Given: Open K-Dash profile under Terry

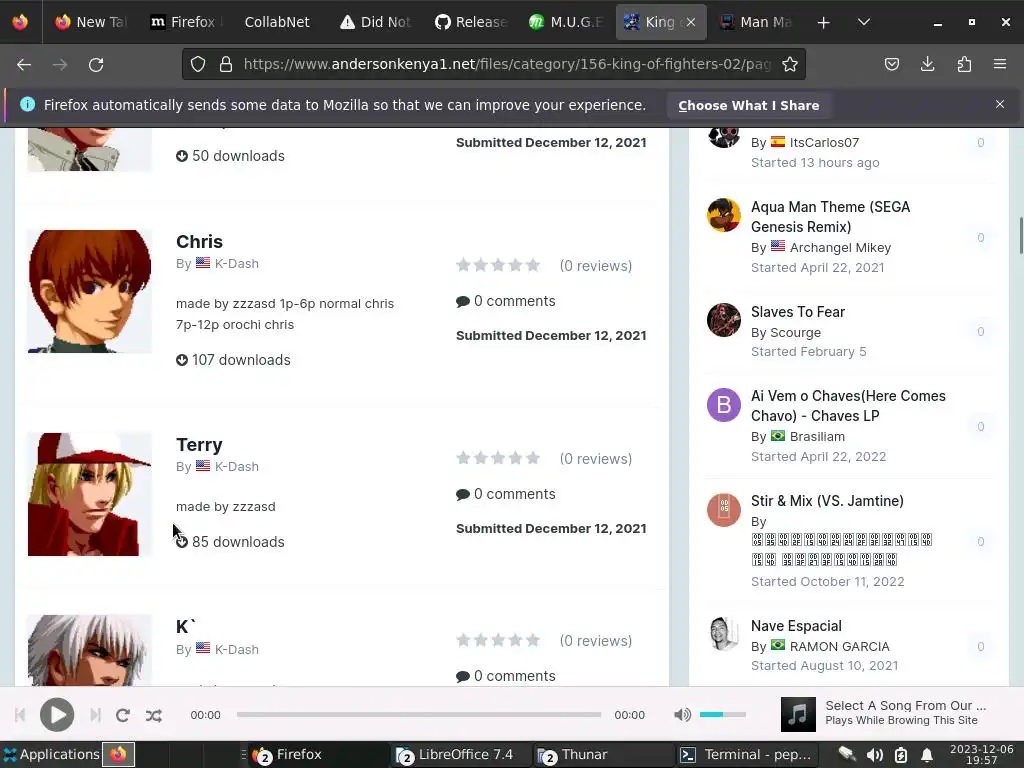Looking at the screenshot, I should click(236, 466).
